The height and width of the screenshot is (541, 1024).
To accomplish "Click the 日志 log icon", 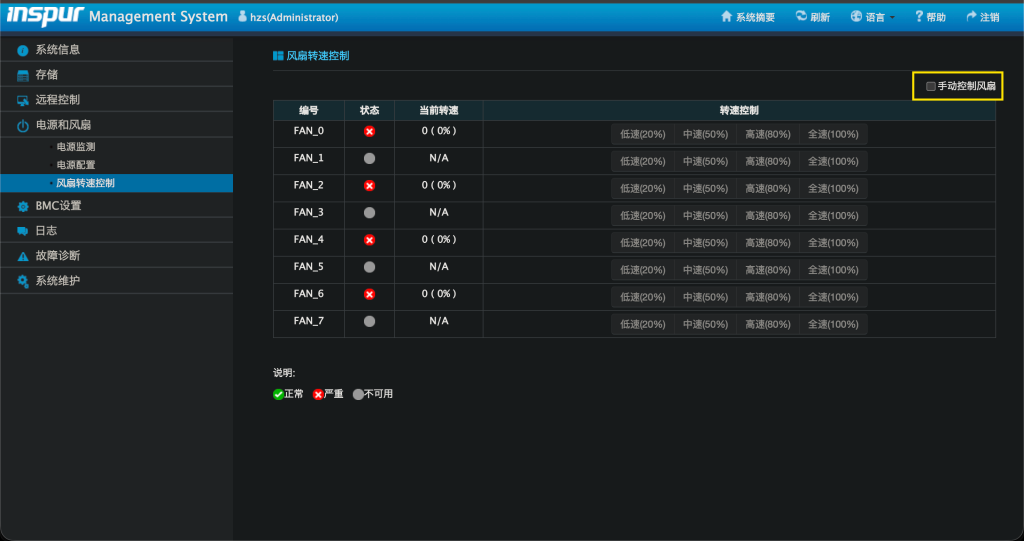I will coord(23,231).
